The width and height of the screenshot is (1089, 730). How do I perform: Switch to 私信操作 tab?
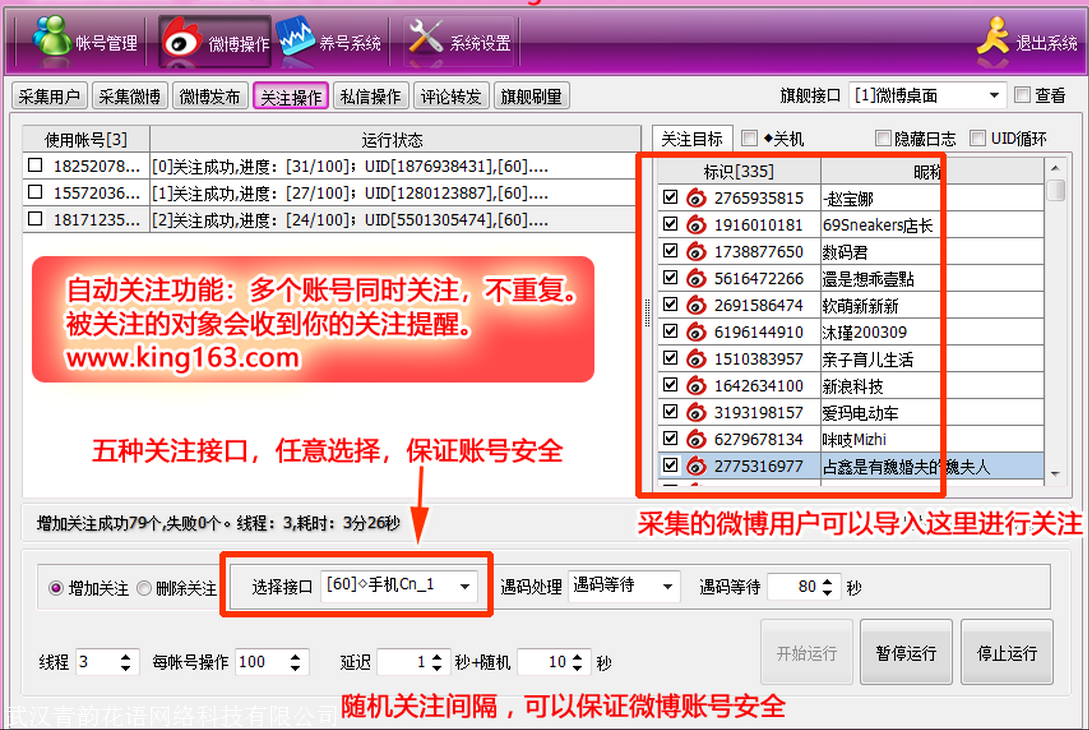(x=370, y=97)
